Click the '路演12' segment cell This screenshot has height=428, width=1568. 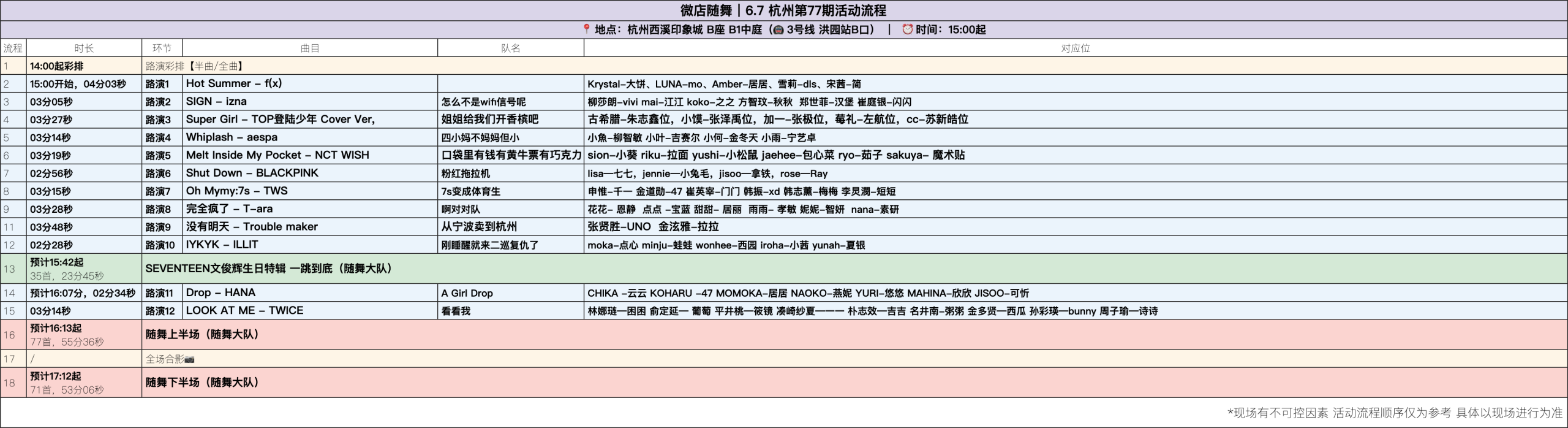(x=162, y=310)
